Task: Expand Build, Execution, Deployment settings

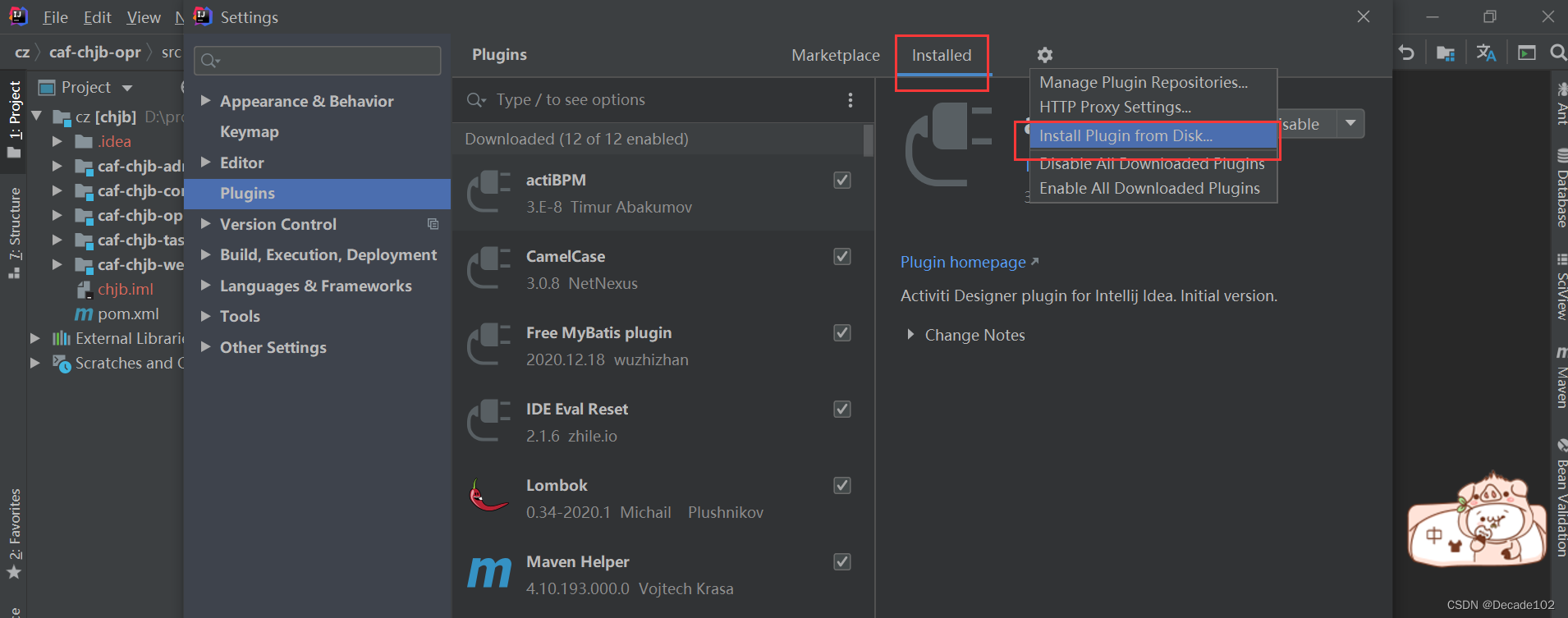Action: pyautogui.click(x=206, y=254)
